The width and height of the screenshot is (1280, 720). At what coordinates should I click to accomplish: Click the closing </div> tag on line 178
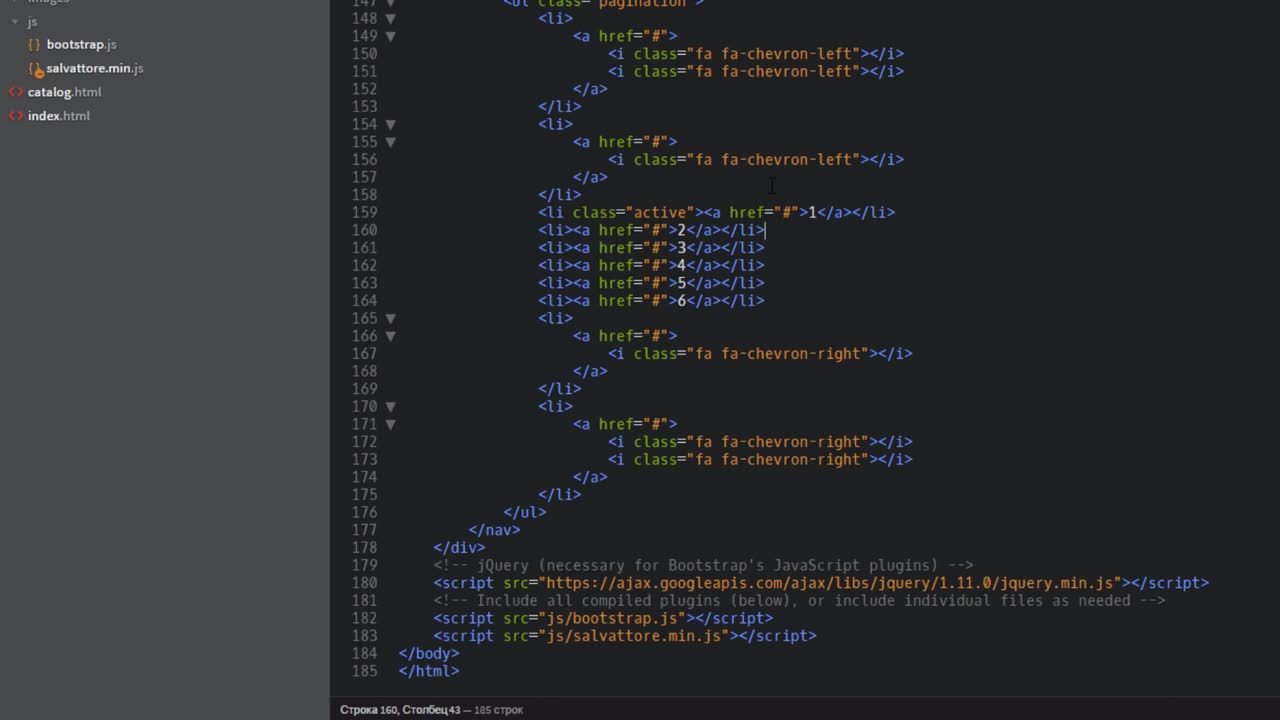click(459, 548)
